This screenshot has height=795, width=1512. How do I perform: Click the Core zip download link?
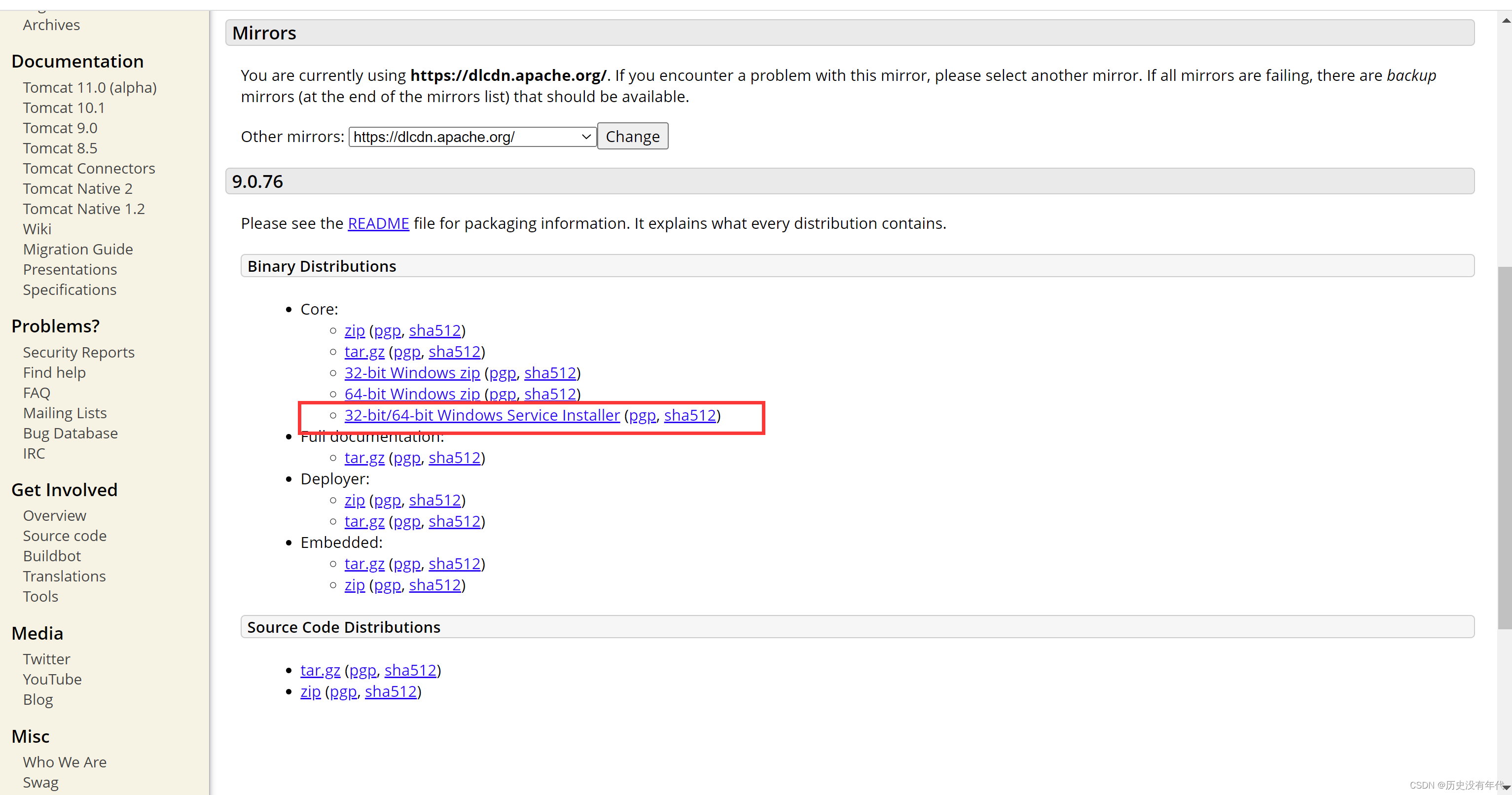[x=354, y=330]
